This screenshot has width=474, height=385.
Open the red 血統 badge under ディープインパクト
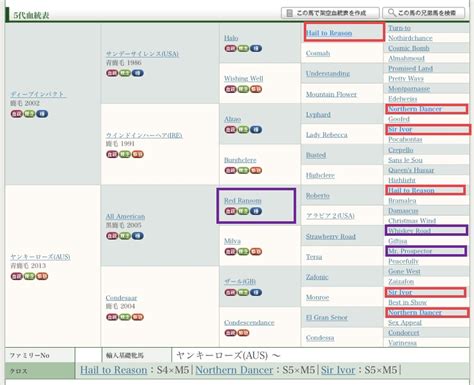pyautogui.click(x=16, y=114)
